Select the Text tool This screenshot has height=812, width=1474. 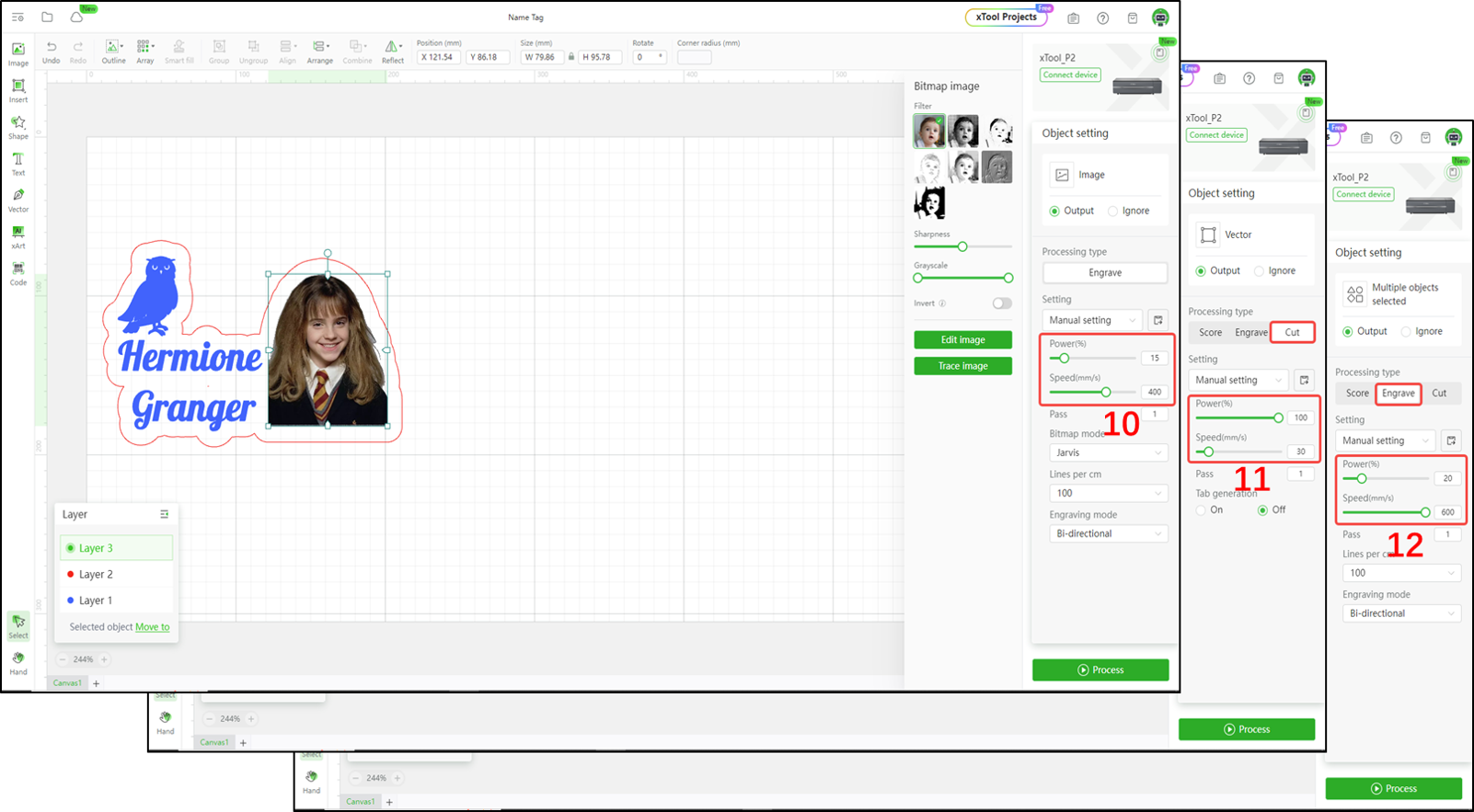point(18,164)
